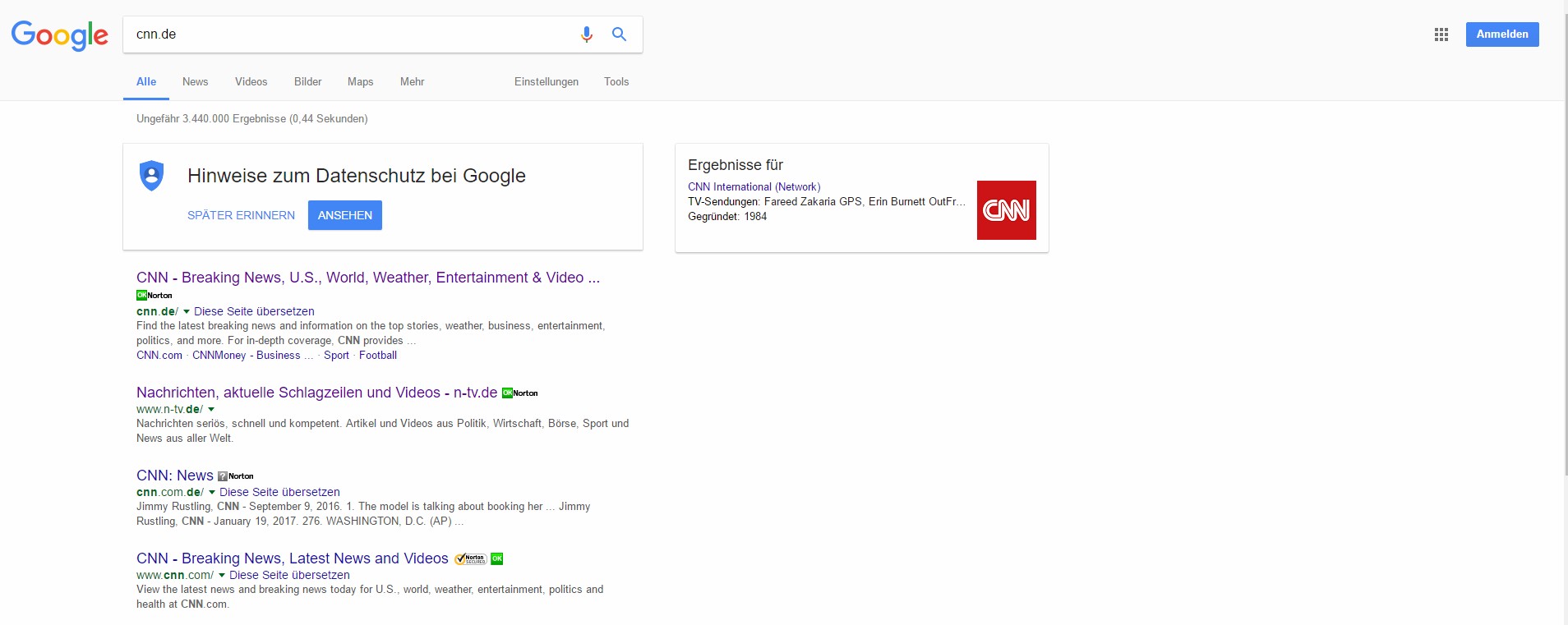The height and width of the screenshot is (625, 1568).
Task: Click the Google logo
Action: pyautogui.click(x=59, y=35)
